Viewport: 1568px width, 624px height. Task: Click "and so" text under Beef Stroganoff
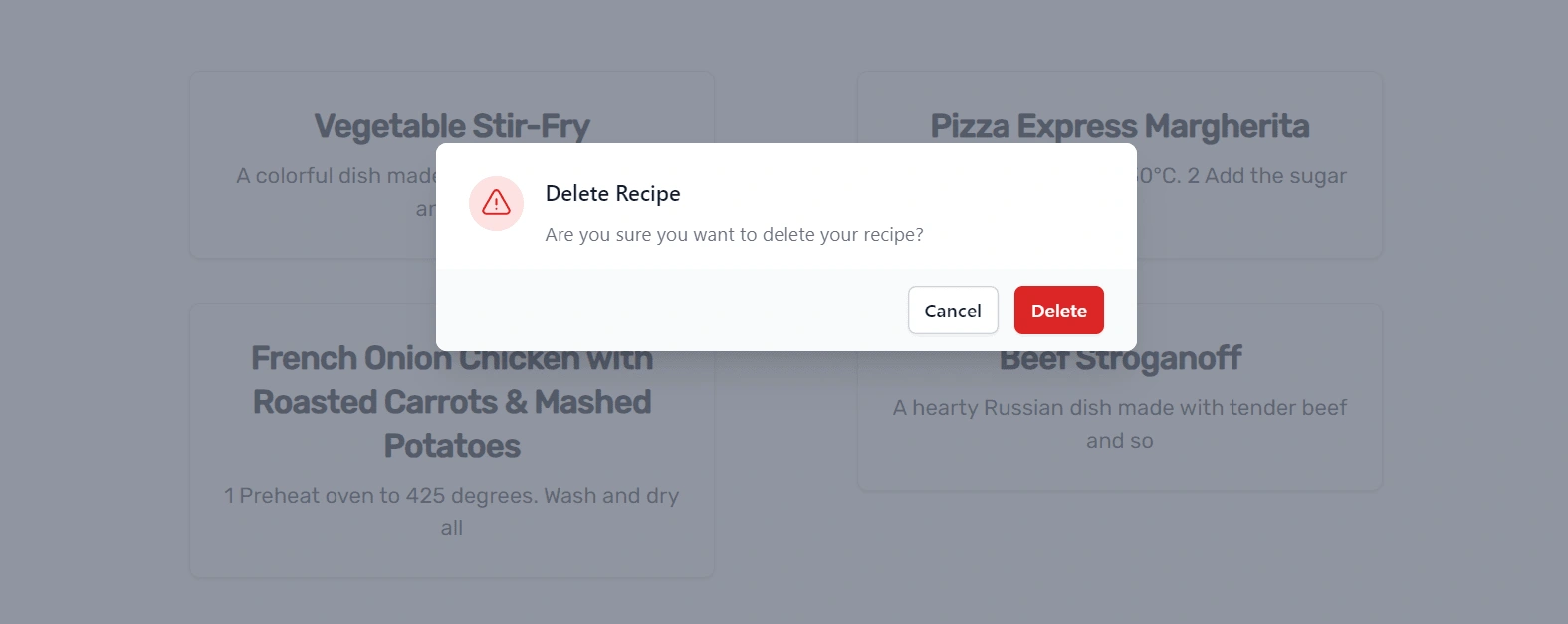click(x=1119, y=441)
